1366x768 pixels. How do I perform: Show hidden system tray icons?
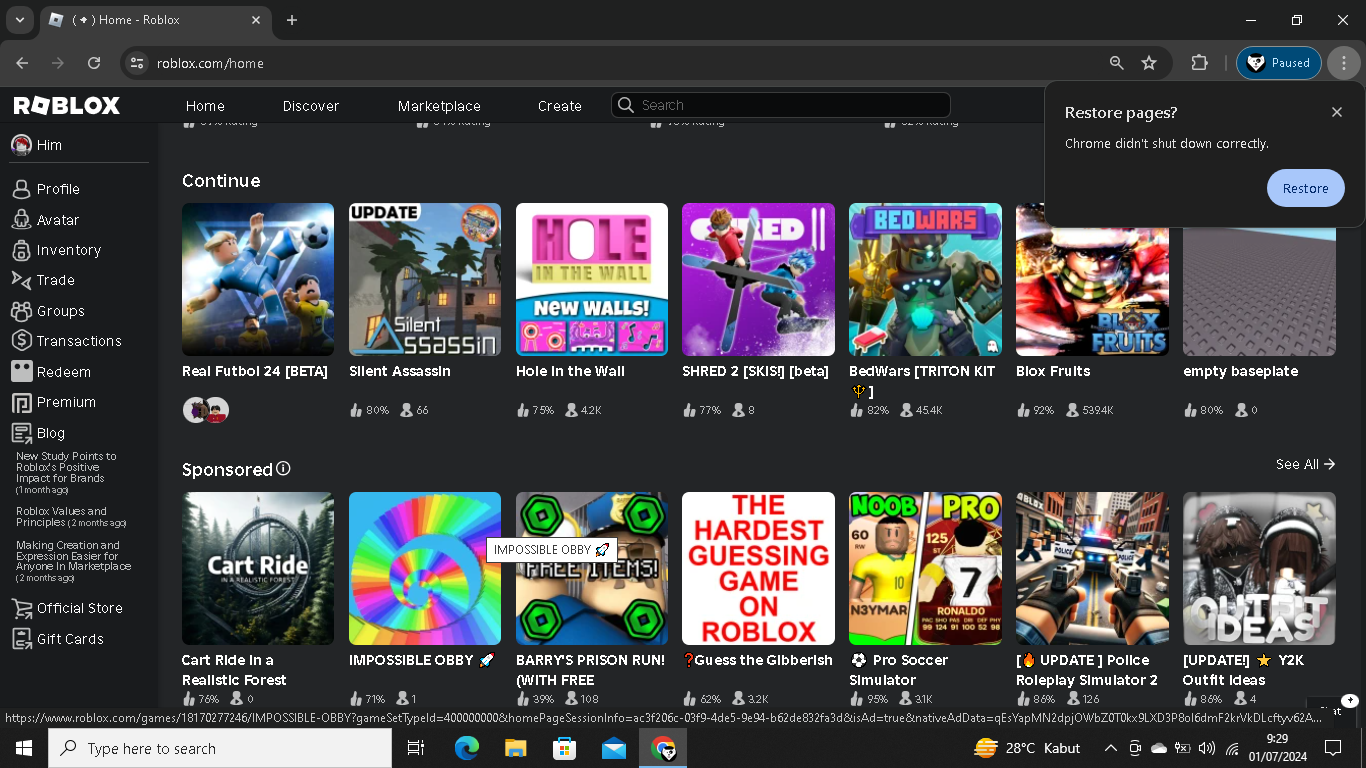point(1111,748)
